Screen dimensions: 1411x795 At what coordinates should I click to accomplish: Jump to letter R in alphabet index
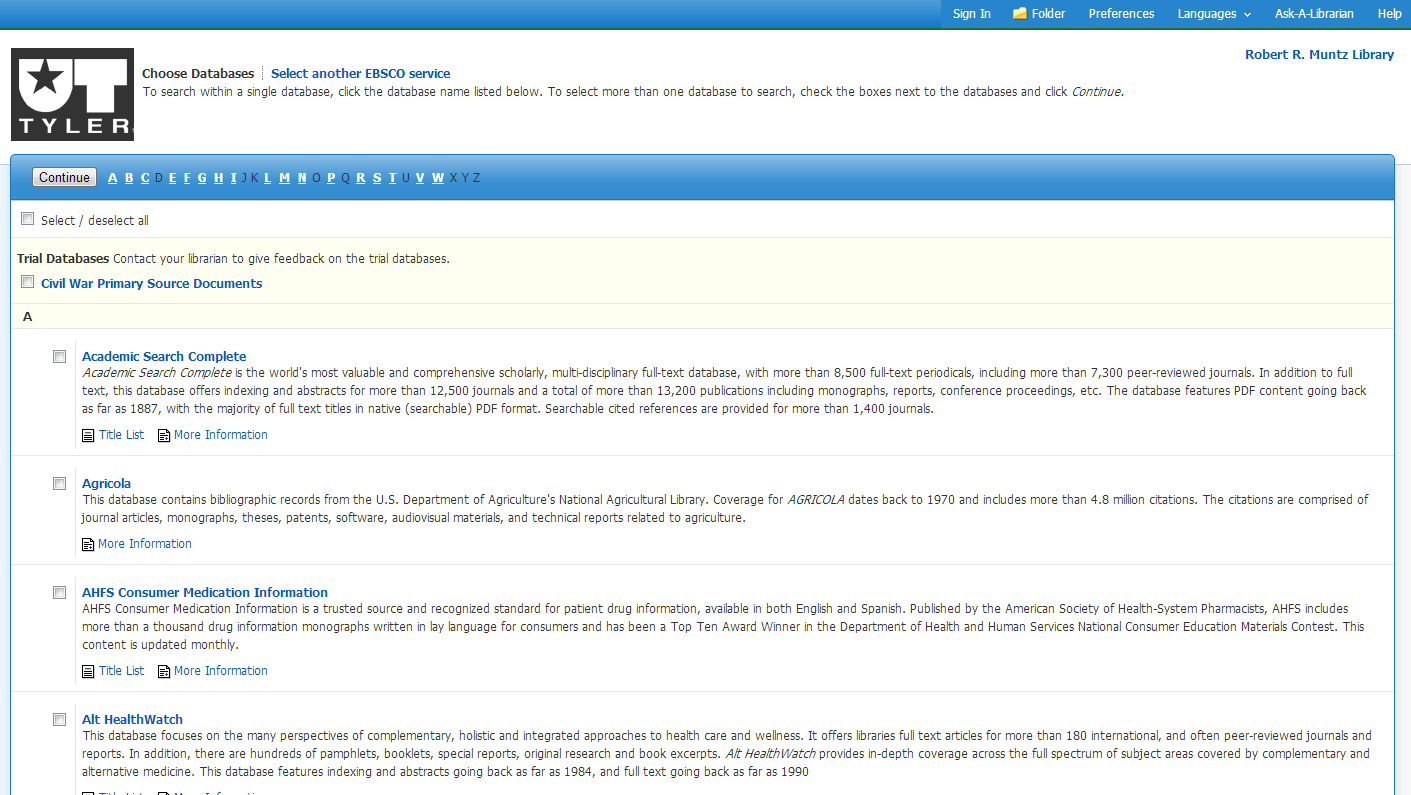pos(360,178)
